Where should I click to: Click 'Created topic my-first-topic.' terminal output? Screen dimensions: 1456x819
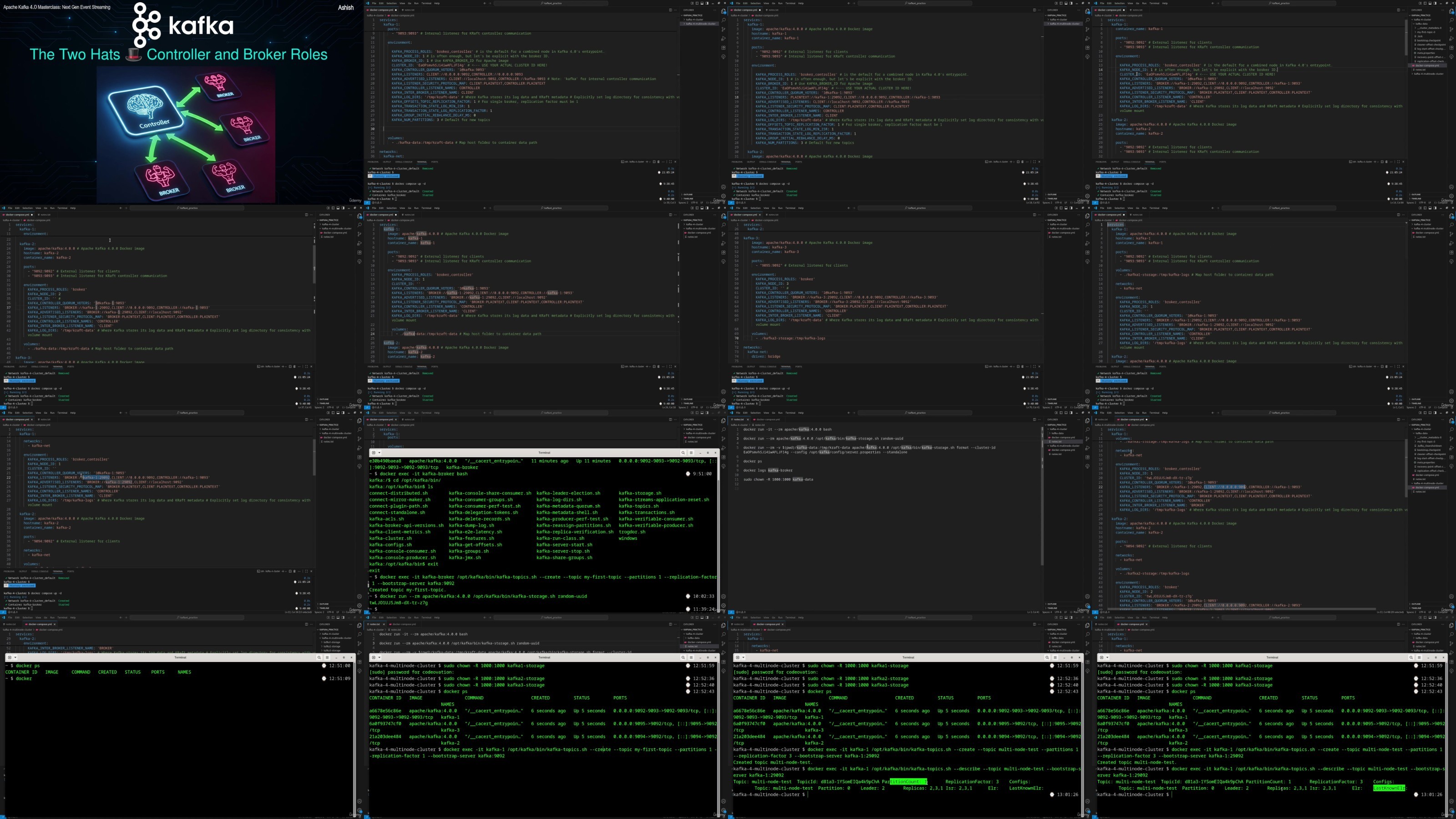coord(407,590)
